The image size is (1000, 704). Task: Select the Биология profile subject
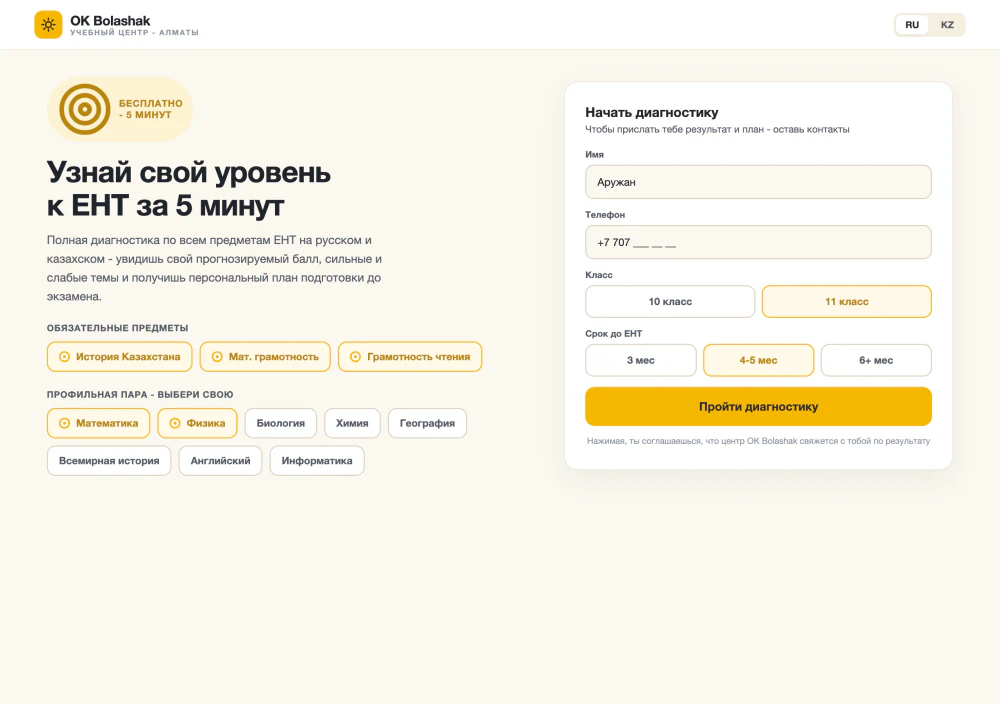[x=281, y=423]
